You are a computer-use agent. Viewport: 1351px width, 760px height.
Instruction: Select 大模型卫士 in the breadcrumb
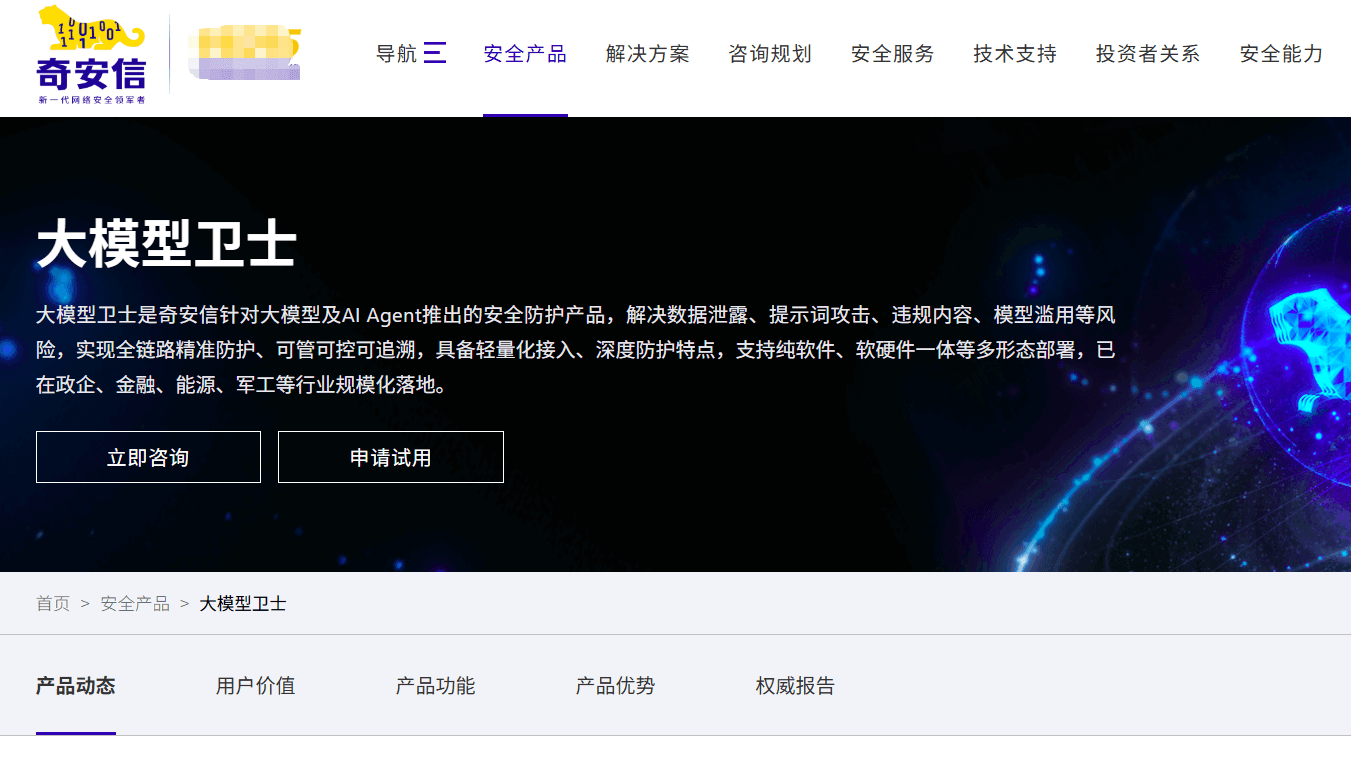click(243, 604)
